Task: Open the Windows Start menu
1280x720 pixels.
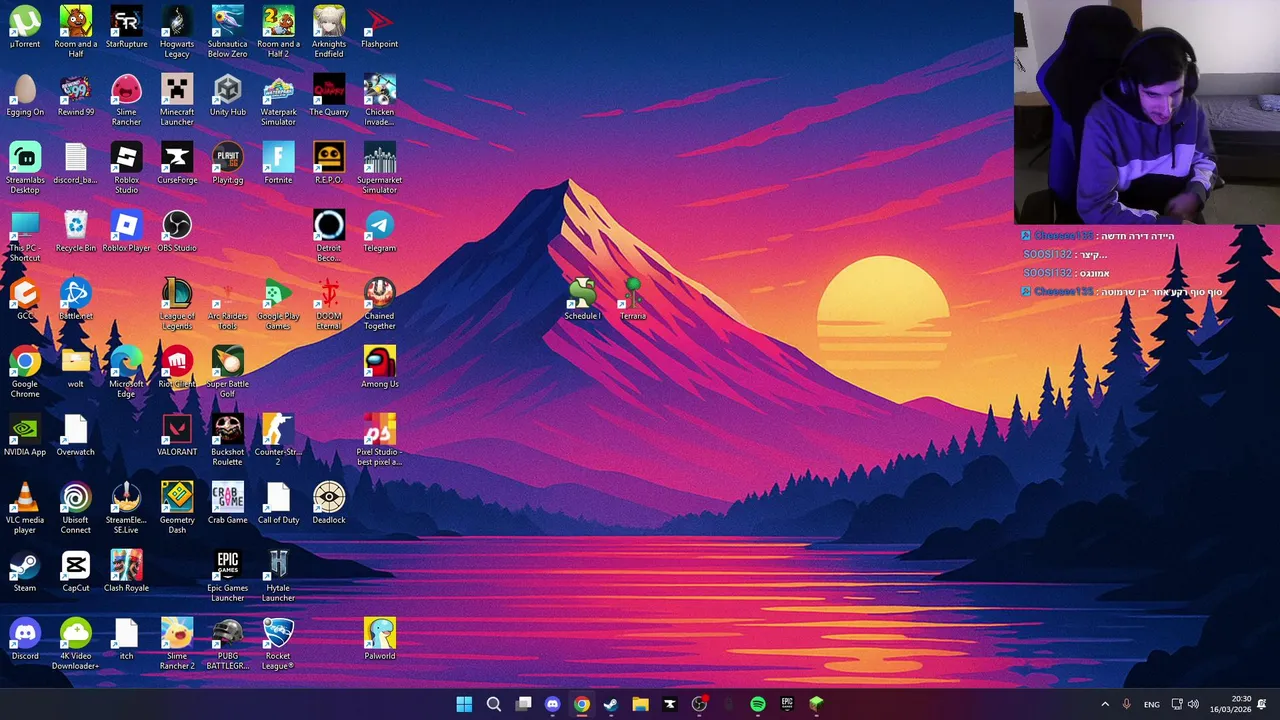Action: (x=464, y=704)
